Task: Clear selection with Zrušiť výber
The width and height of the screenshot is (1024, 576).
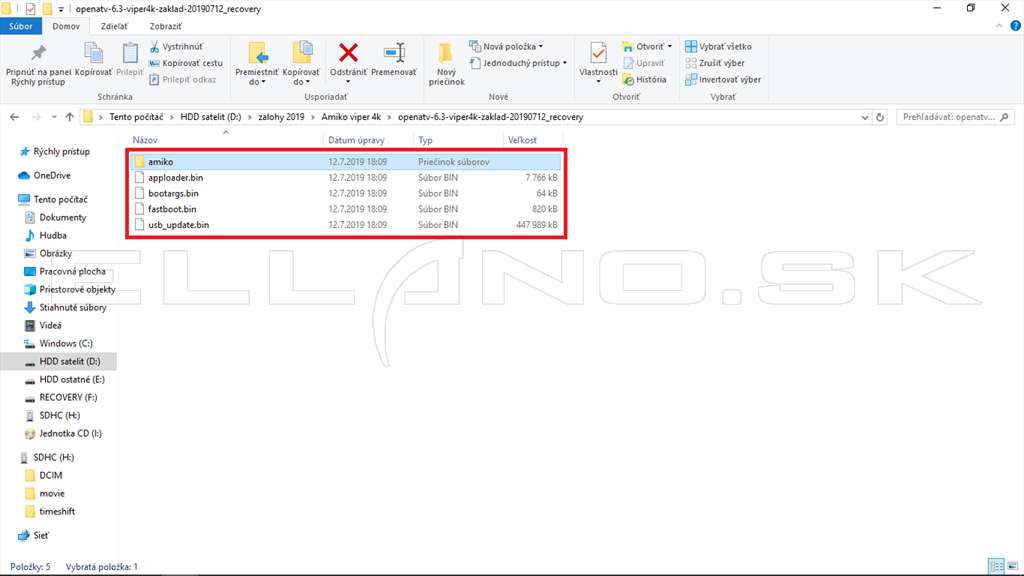Action: point(715,63)
